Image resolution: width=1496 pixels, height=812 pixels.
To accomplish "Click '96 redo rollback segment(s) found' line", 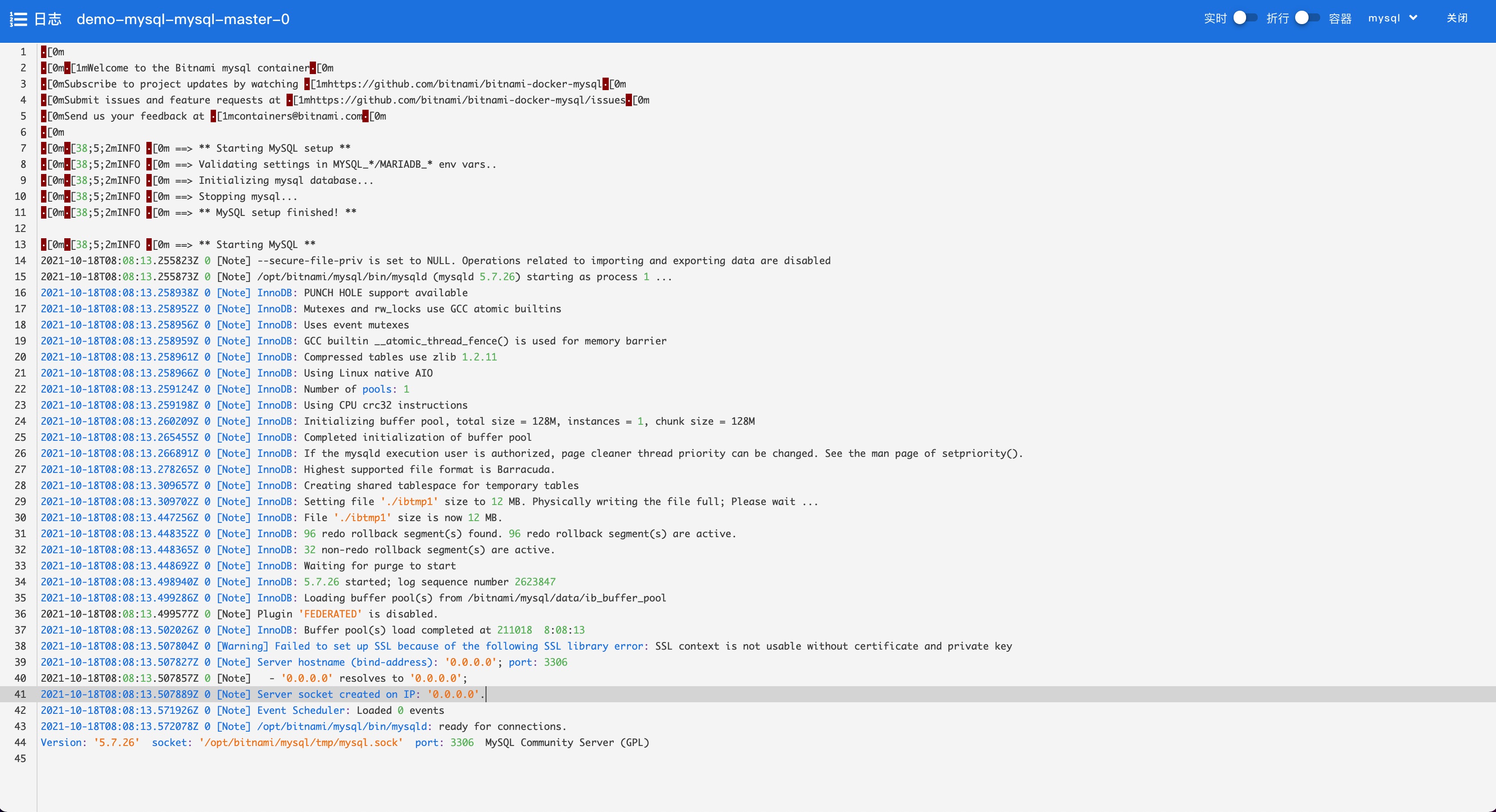I will point(389,534).
